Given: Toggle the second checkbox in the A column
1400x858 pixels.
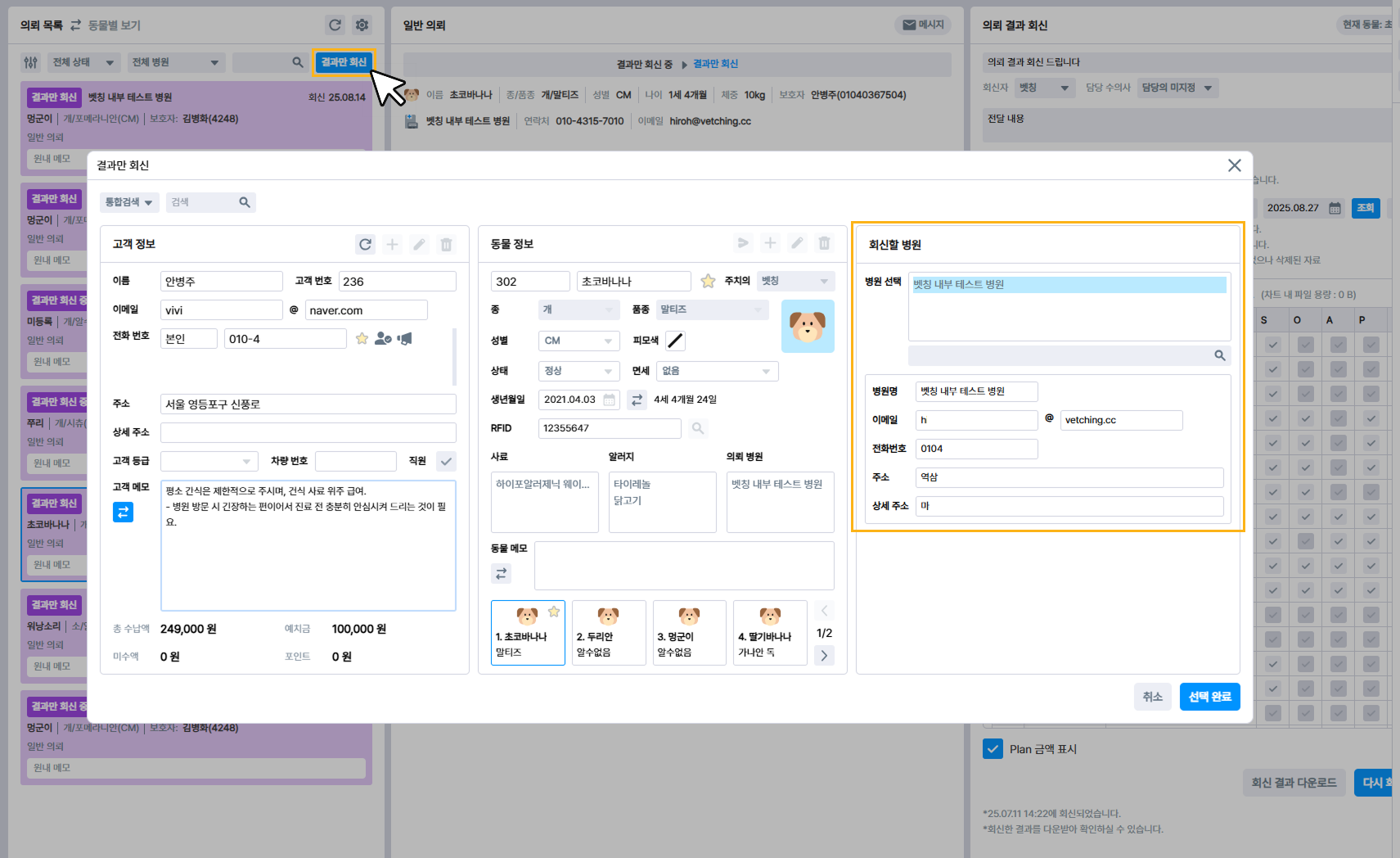Looking at the screenshot, I should point(1339,369).
